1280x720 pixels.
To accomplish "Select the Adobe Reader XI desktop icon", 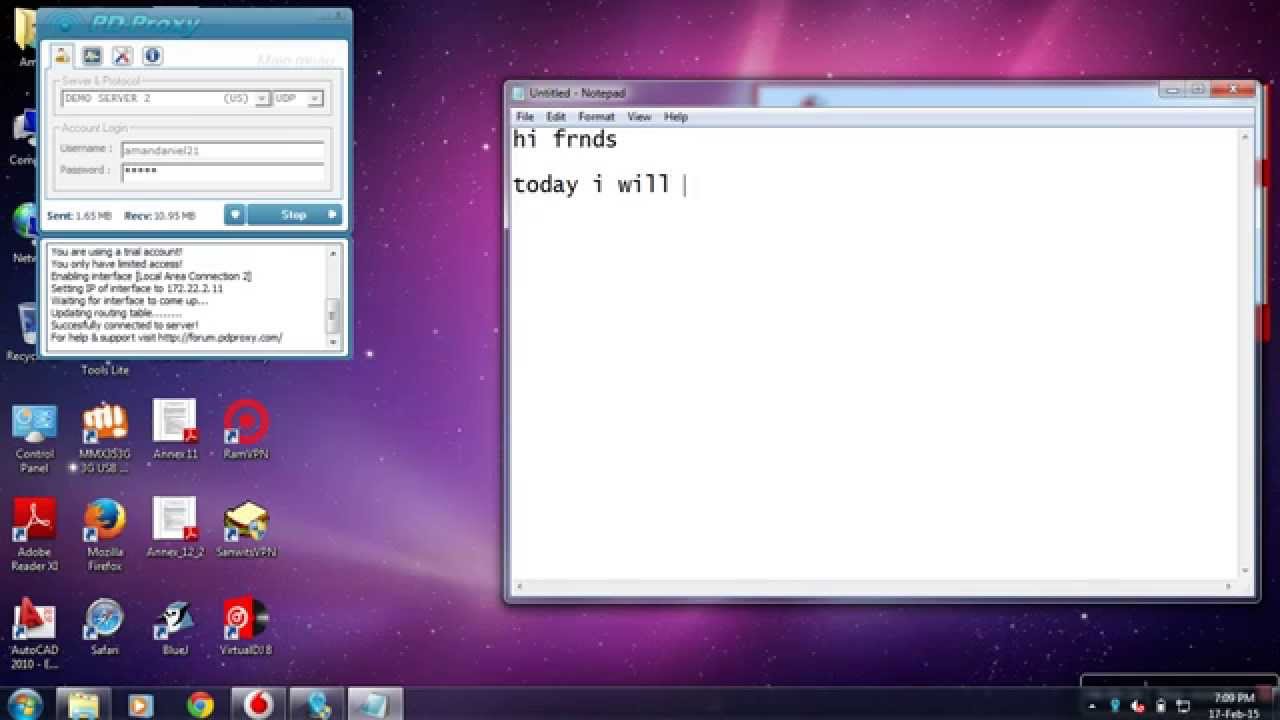I will point(34,535).
